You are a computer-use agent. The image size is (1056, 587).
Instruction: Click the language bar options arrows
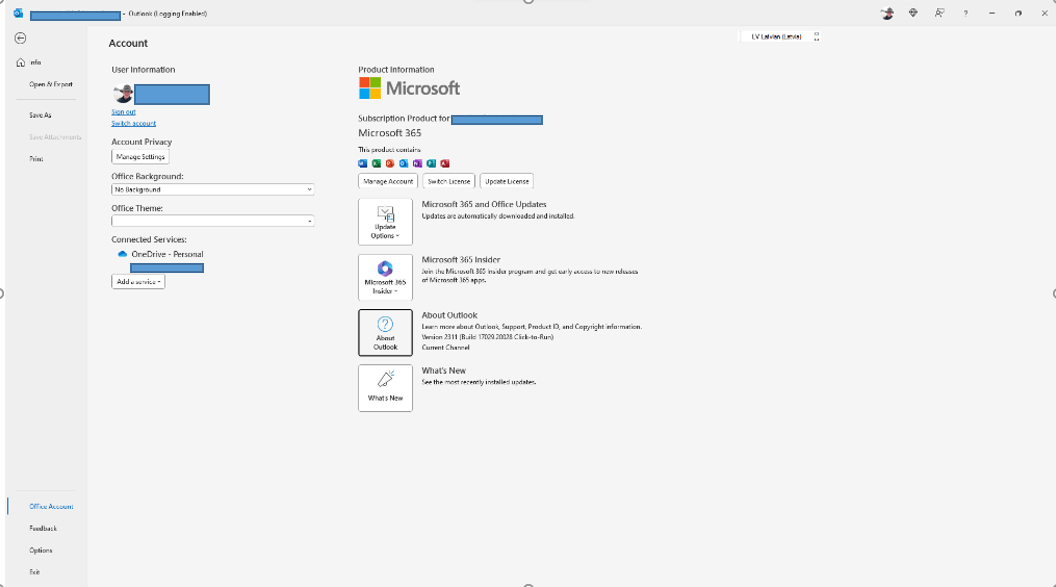tap(817, 36)
